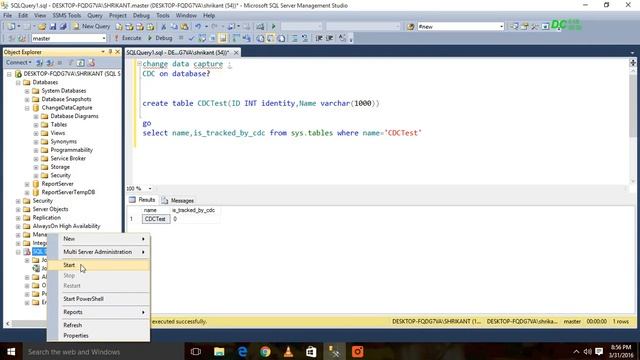This screenshot has width=640, height=360.
Task: Click the Find in Files icon left of #new box
Action: pos(410,27)
